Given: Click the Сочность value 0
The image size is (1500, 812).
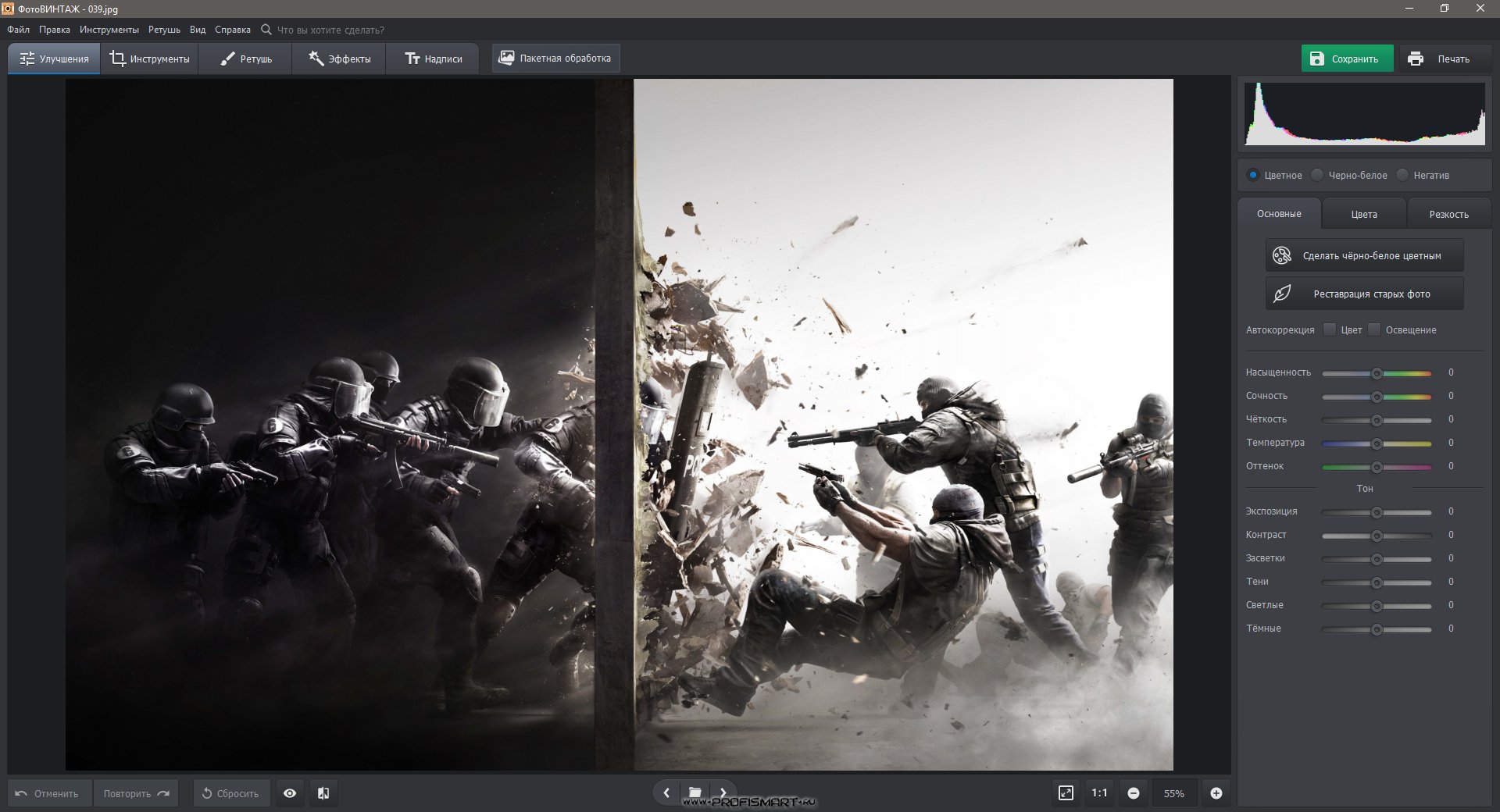Looking at the screenshot, I should click(x=1451, y=396).
